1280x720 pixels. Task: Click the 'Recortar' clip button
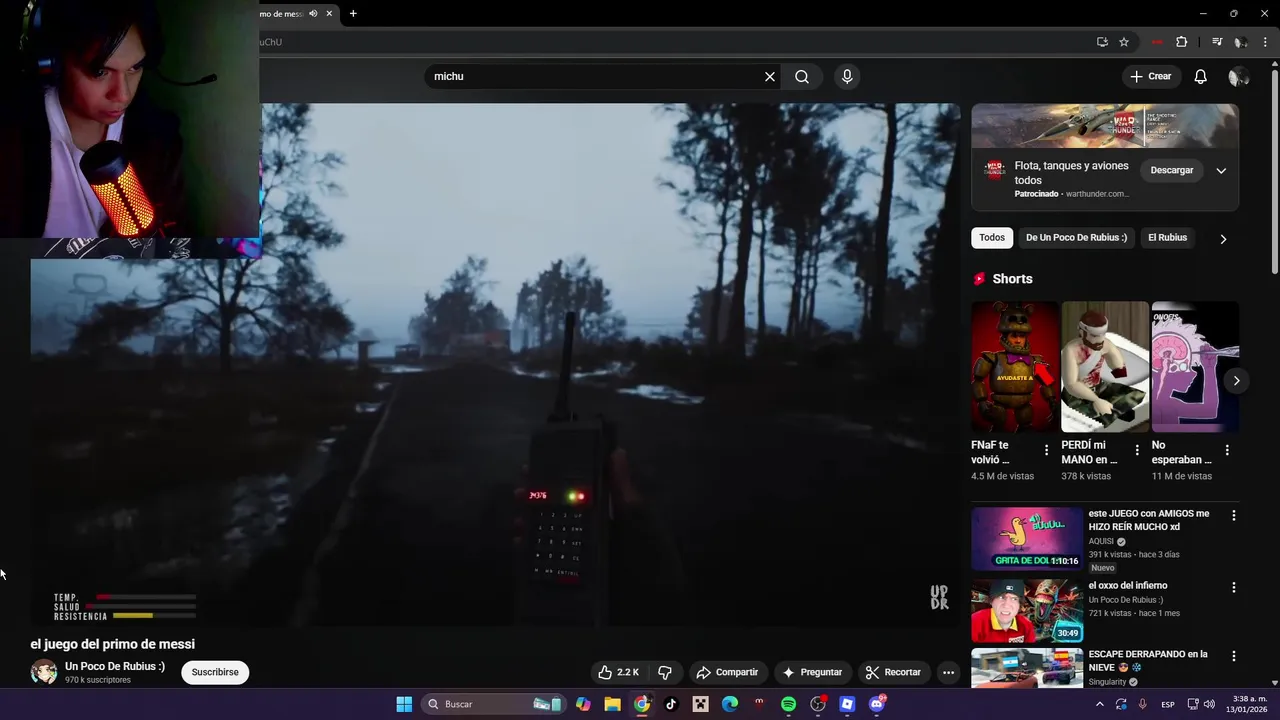pyautogui.click(x=893, y=672)
